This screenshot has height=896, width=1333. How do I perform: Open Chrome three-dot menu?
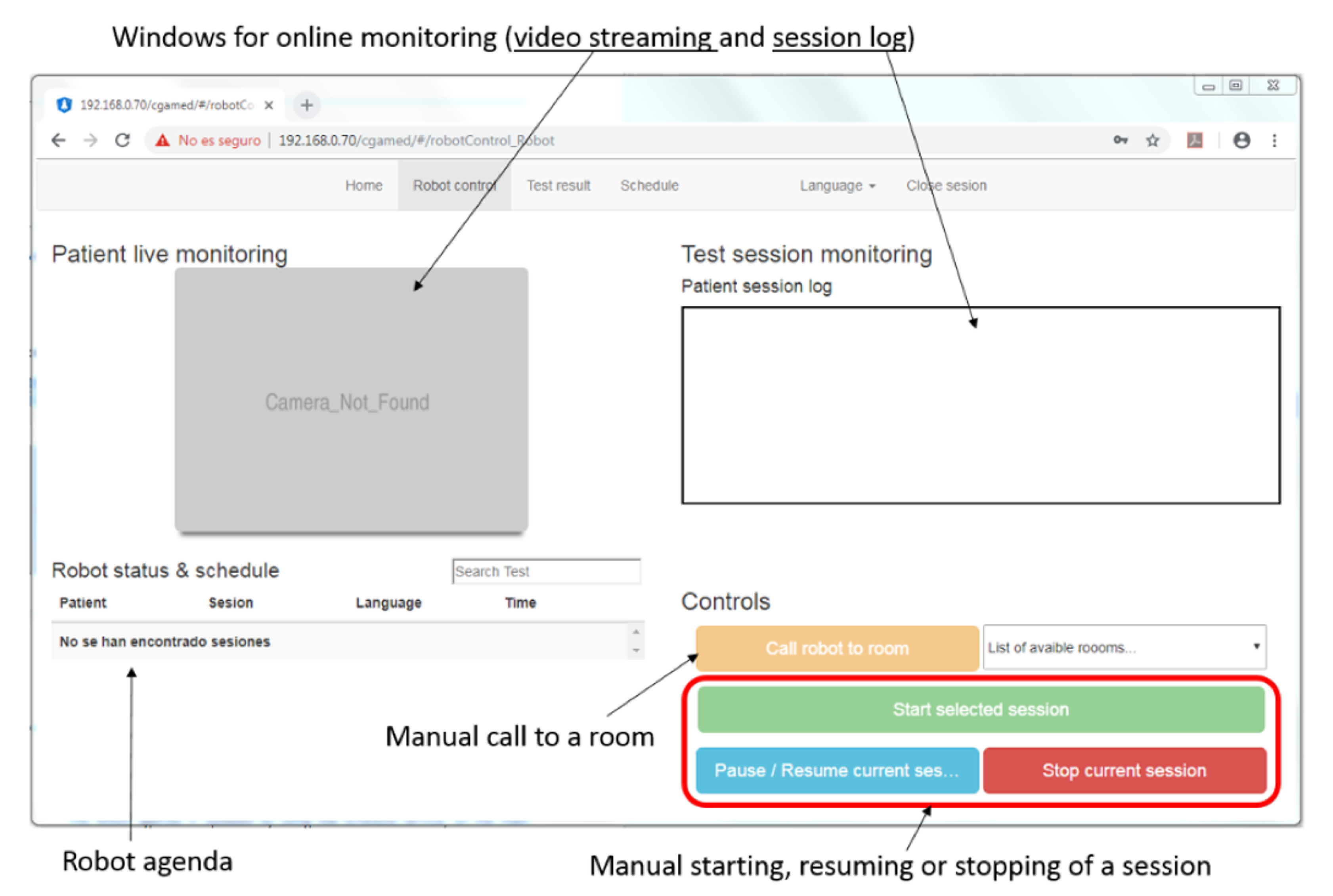click(x=1274, y=141)
